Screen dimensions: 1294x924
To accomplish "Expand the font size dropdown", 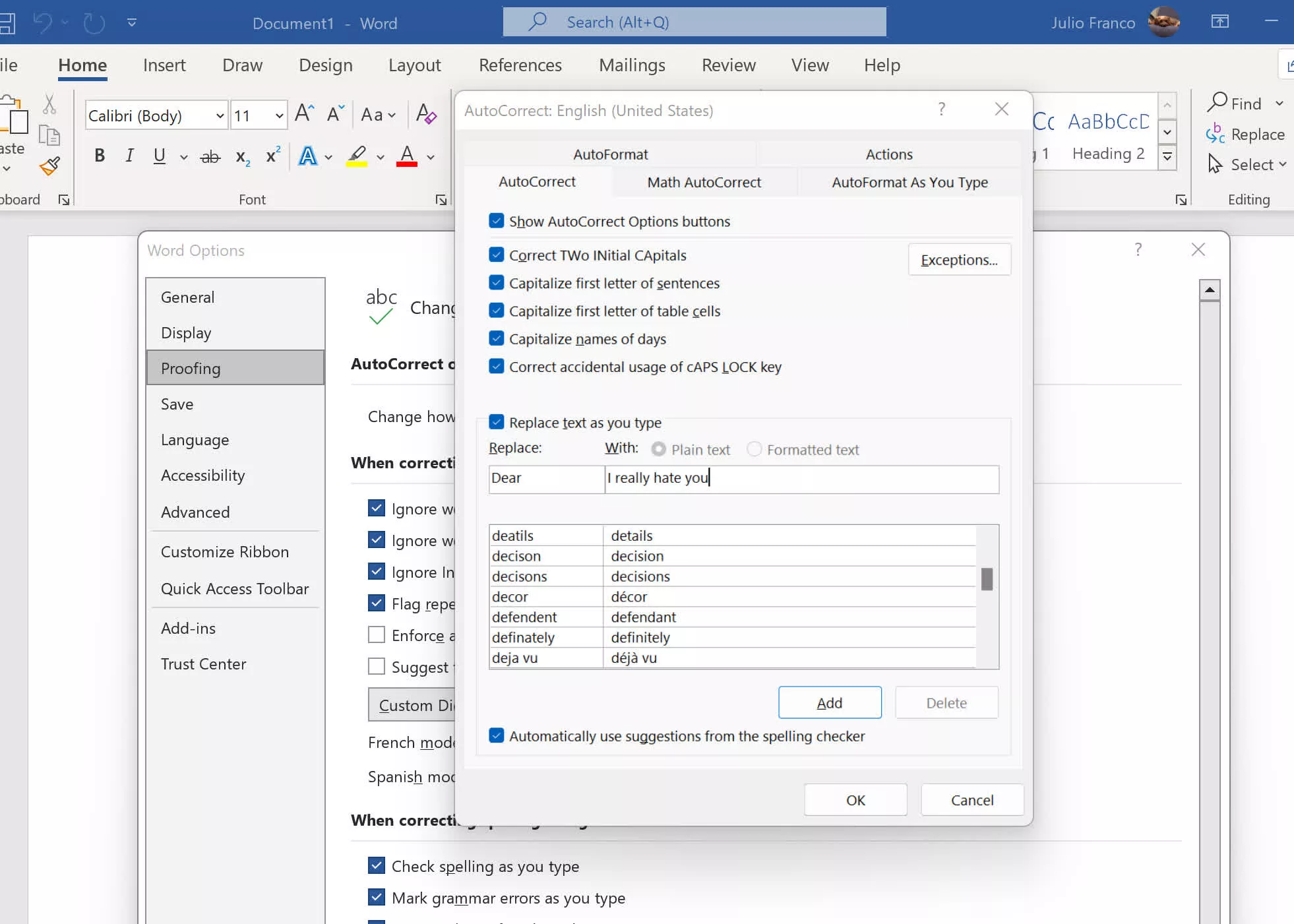I will pos(279,116).
